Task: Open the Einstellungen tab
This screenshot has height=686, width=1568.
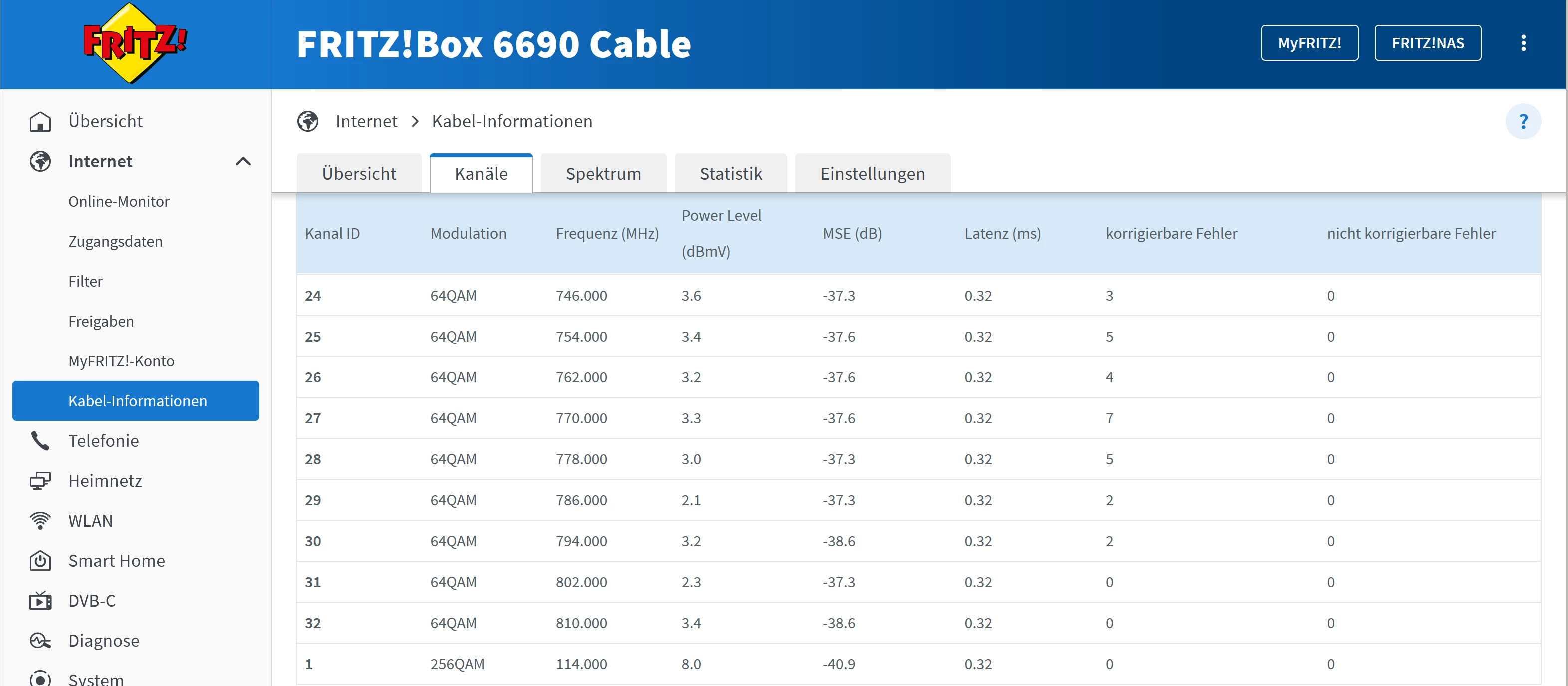Action: pyautogui.click(x=872, y=174)
